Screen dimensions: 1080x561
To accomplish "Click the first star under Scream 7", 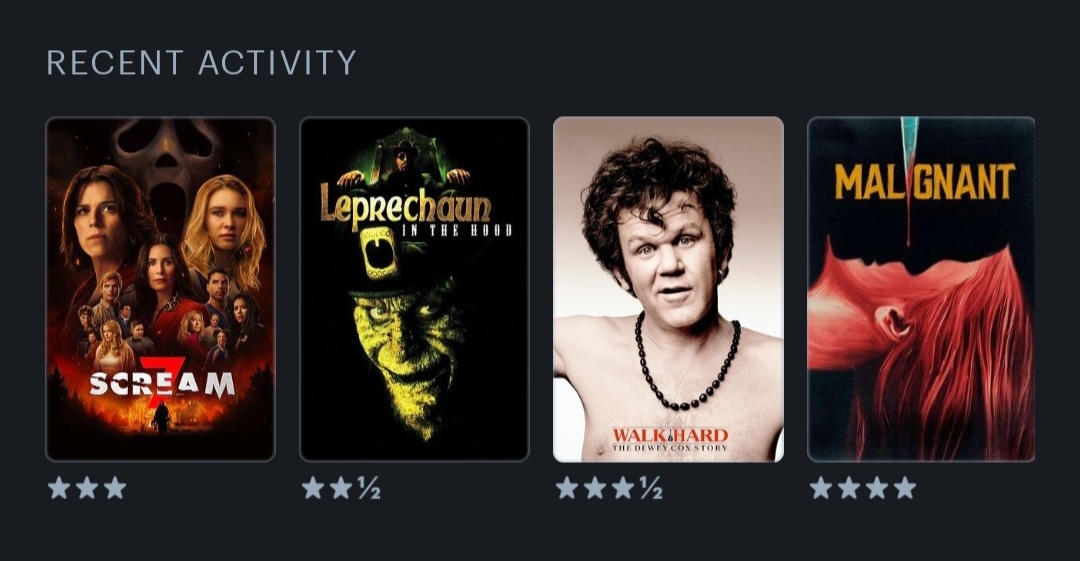I will (x=59, y=488).
